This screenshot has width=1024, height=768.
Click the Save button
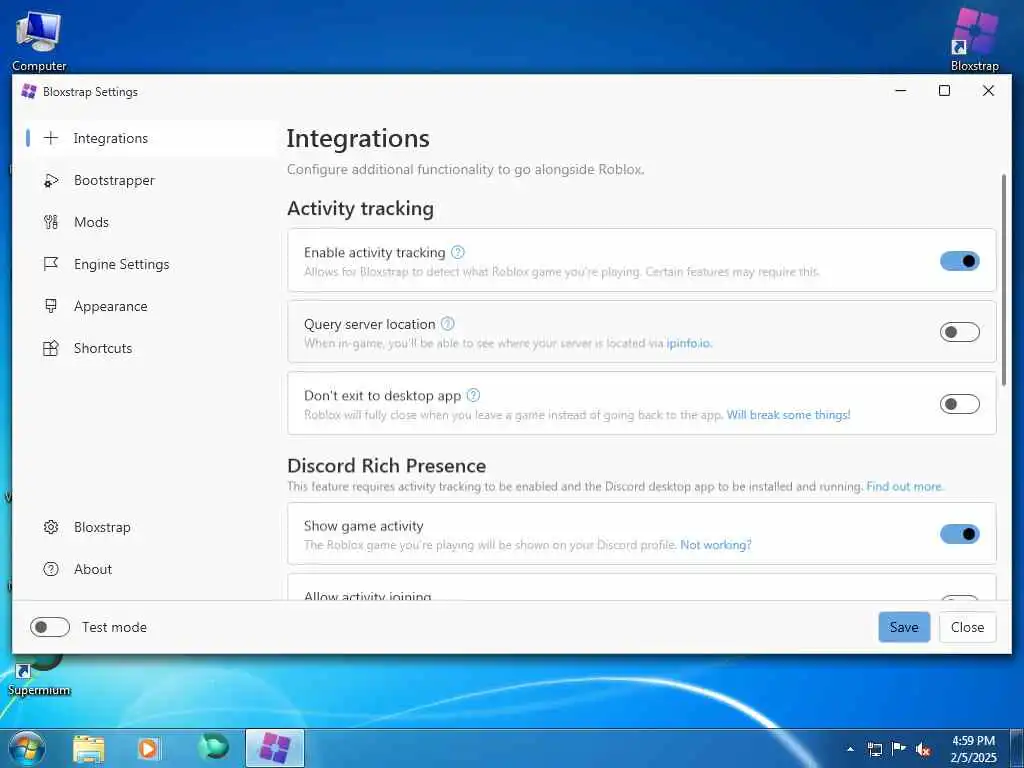pyautogui.click(x=904, y=627)
